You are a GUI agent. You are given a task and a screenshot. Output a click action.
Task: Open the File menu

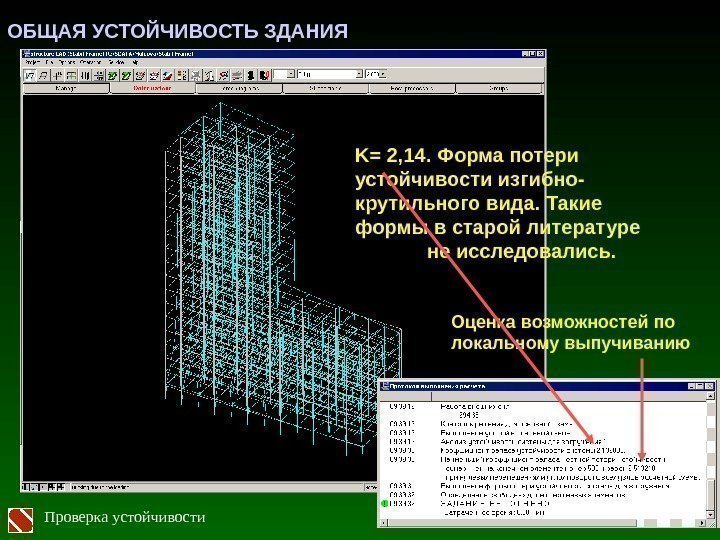[x=50, y=62]
